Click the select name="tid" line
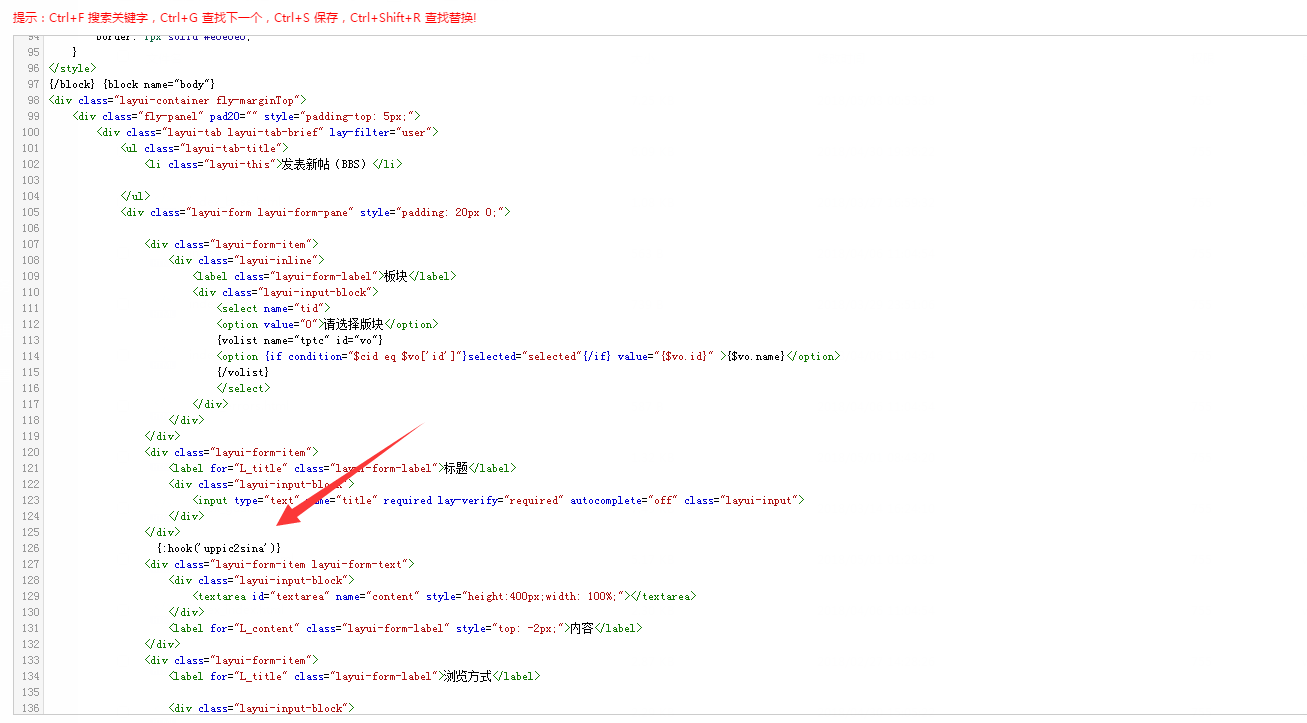The width and height of the screenshot is (1307, 723). point(273,308)
